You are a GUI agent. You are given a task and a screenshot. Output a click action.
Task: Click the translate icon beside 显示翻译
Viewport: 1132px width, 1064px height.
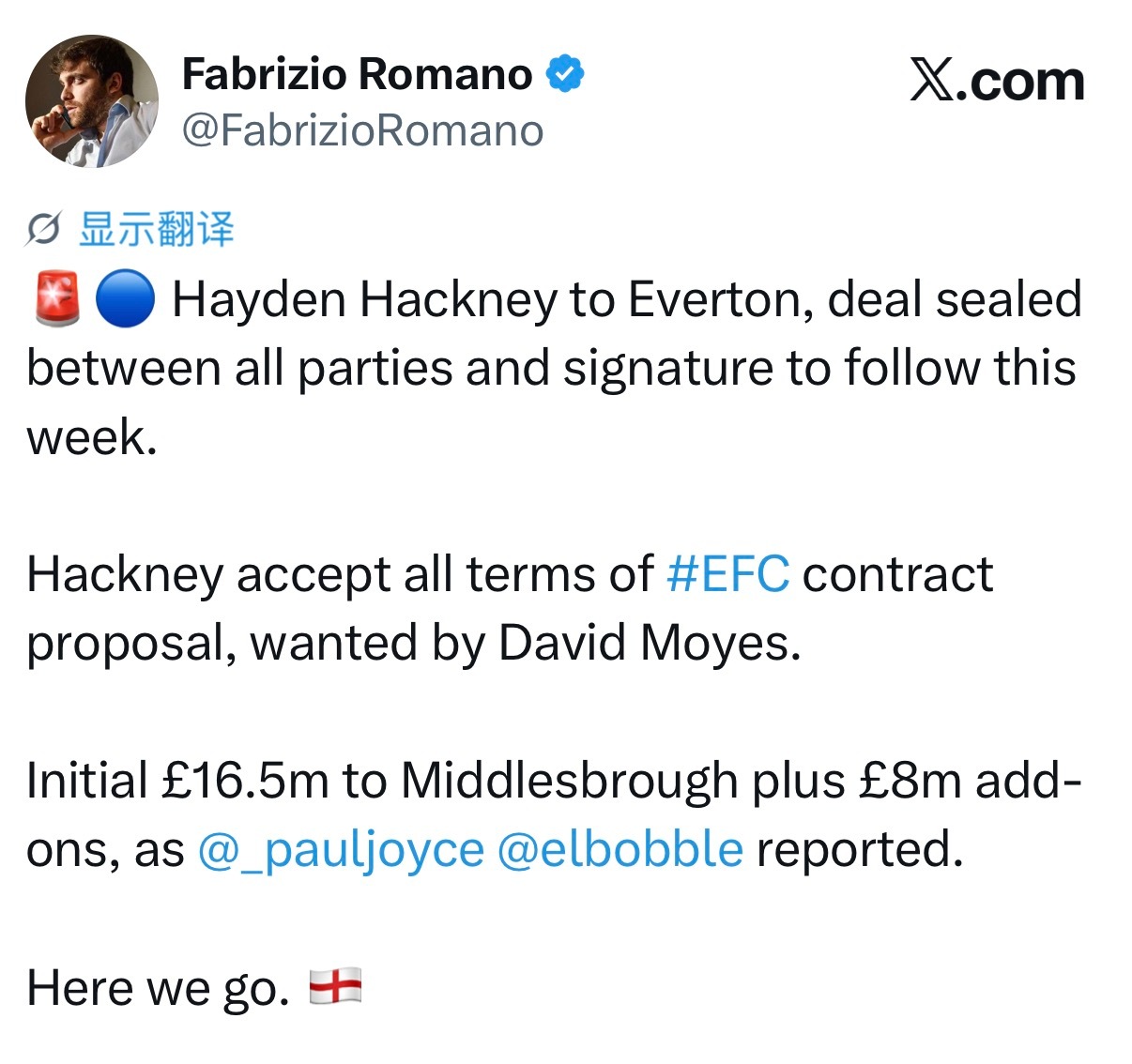(43, 228)
